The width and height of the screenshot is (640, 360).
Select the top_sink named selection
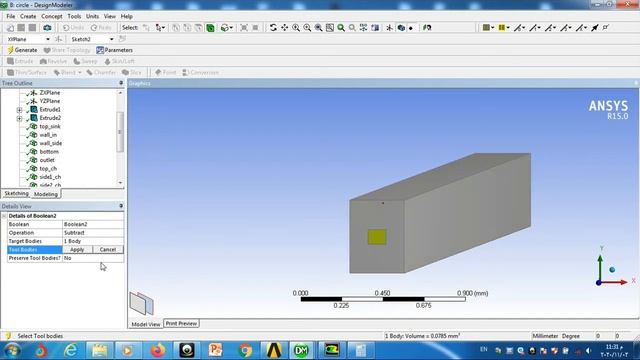(x=50, y=127)
